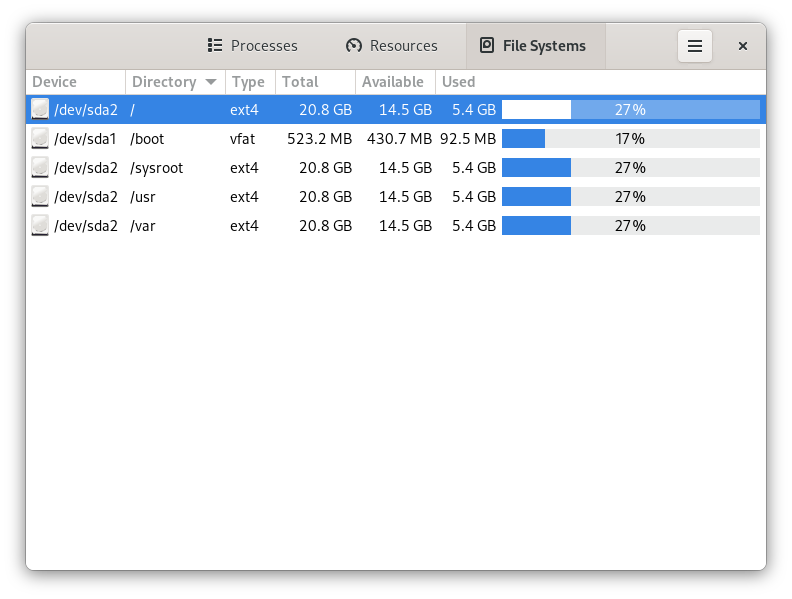Switch to the Processes tab
The height and width of the screenshot is (599, 792).
[252, 46]
